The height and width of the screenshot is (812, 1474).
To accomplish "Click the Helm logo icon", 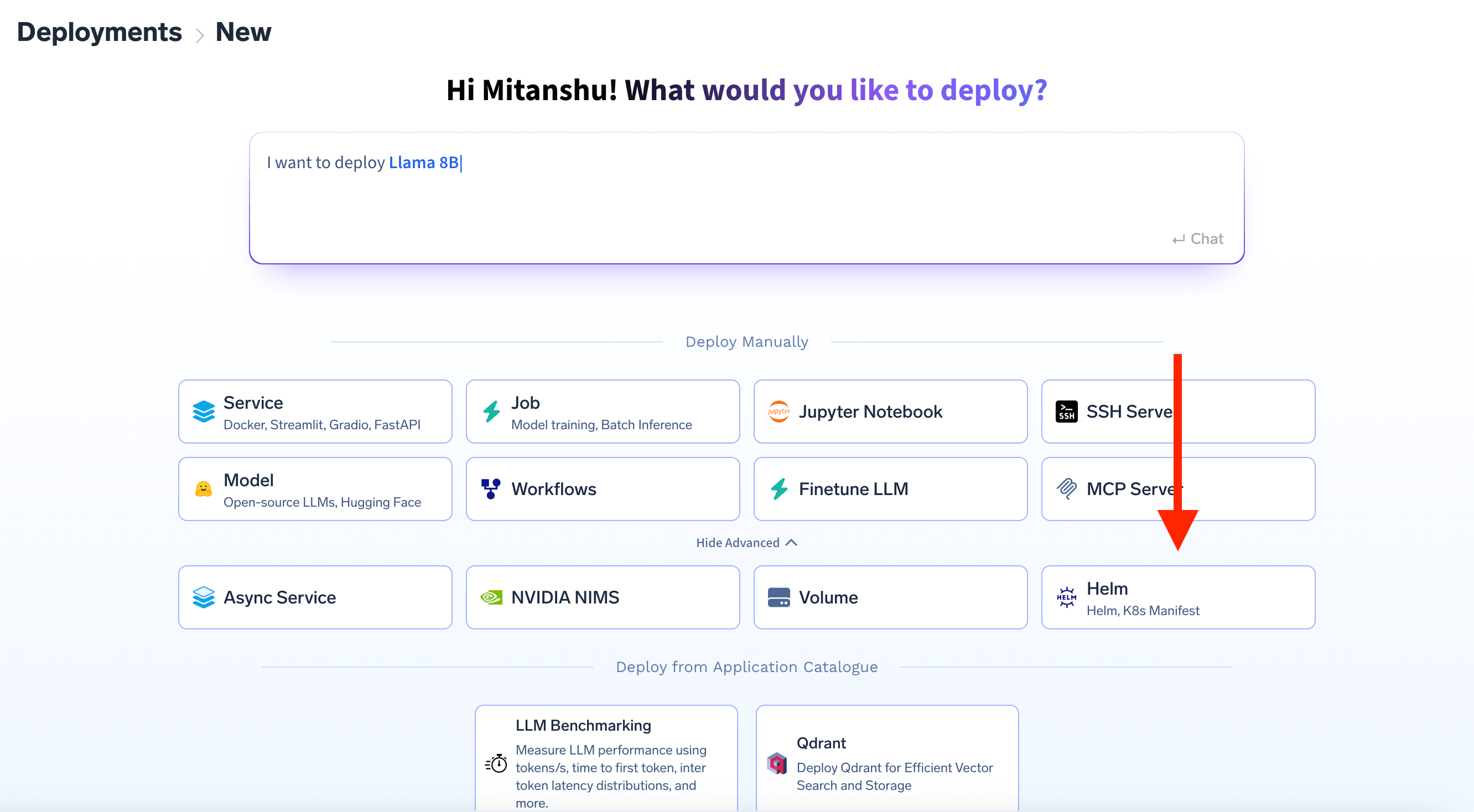I will click(1067, 597).
